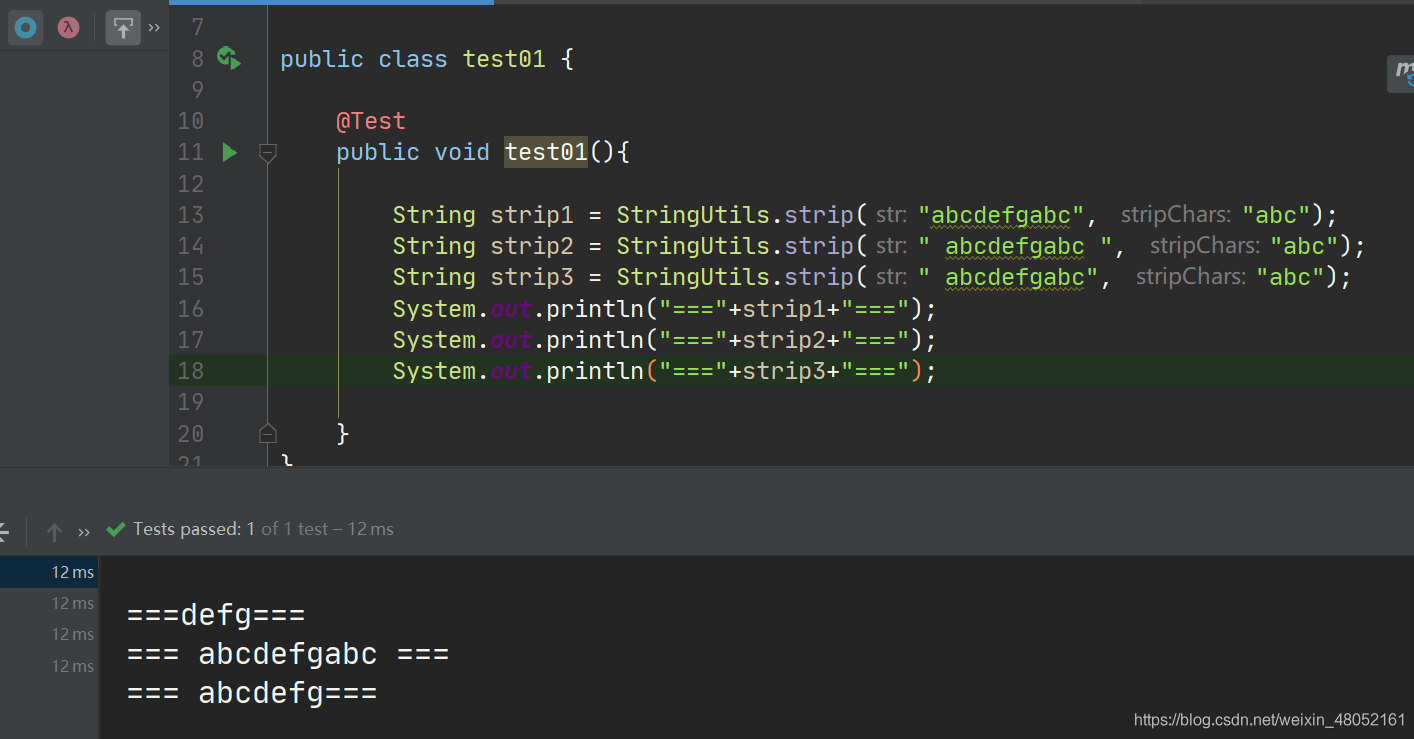Click line number 18 in the gutter

190,371
